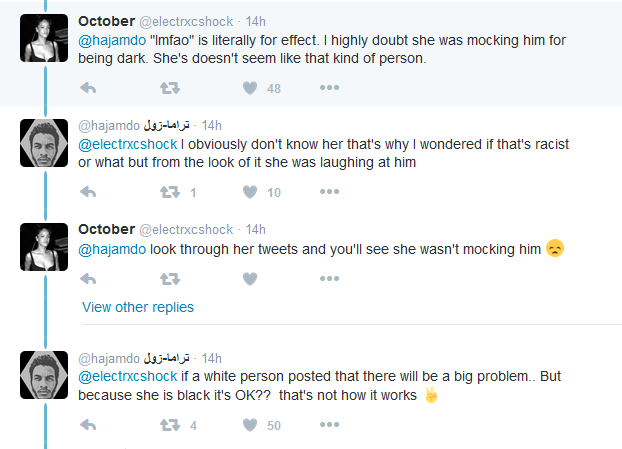Reply to hajamdo's "I obviously don't know her" tweet
The height and width of the screenshot is (449, 622).
tap(88, 192)
